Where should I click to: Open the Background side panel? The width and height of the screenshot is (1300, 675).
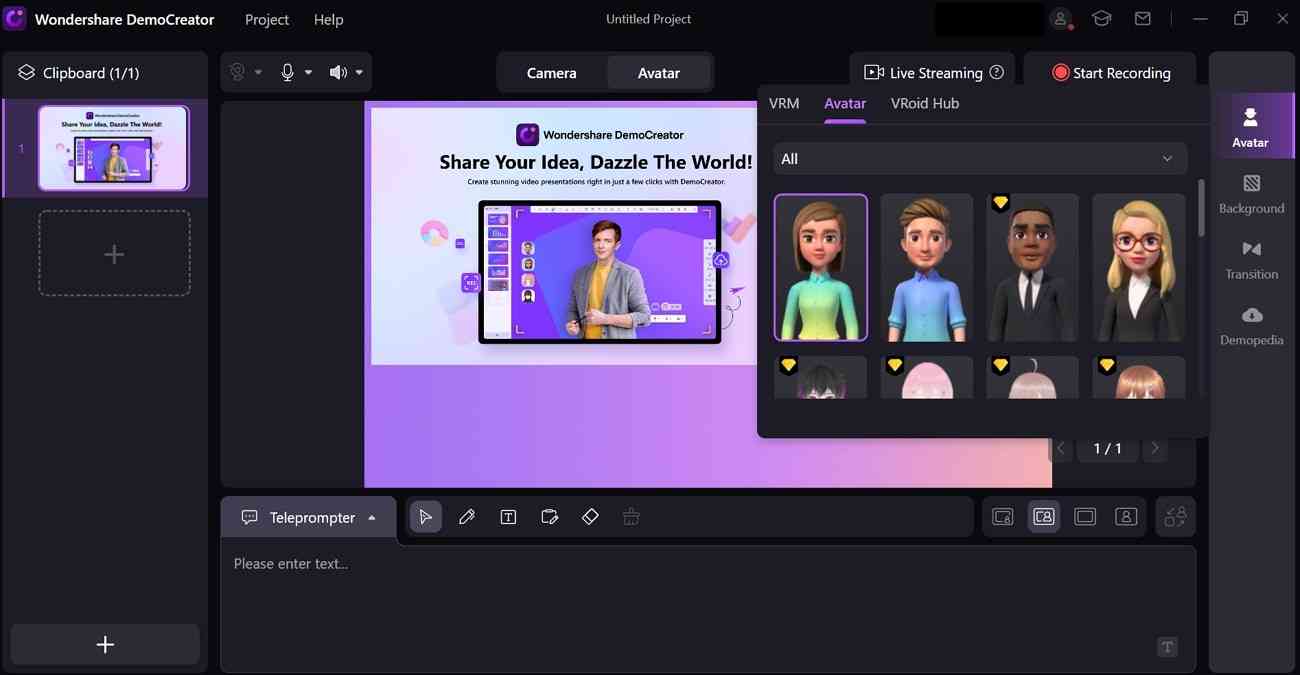(x=1251, y=194)
